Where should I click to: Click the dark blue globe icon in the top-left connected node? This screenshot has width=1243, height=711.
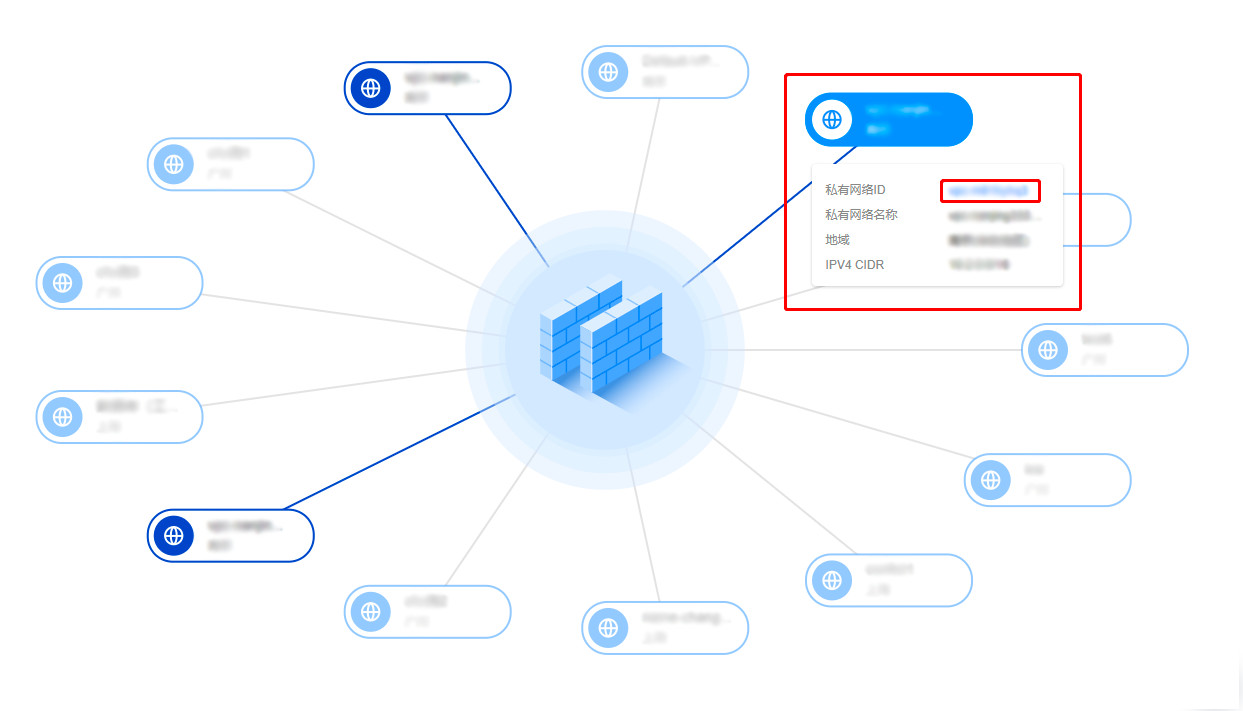pos(371,88)
